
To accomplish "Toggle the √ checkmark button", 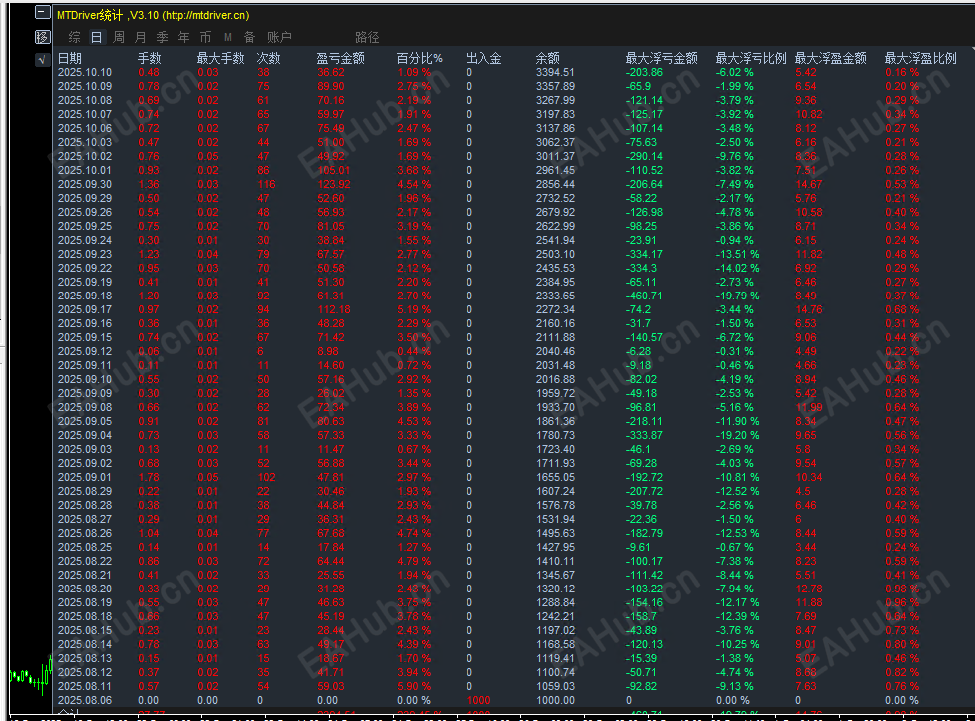I will point(42,60).
